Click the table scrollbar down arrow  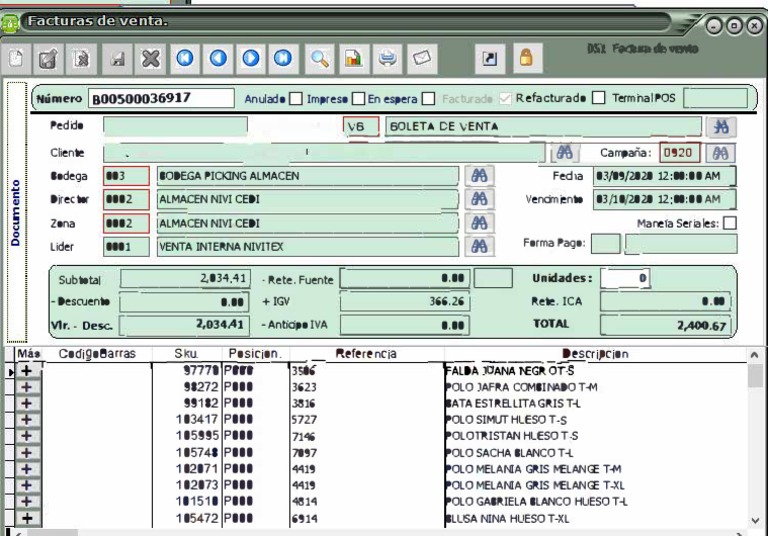point(755,520)
